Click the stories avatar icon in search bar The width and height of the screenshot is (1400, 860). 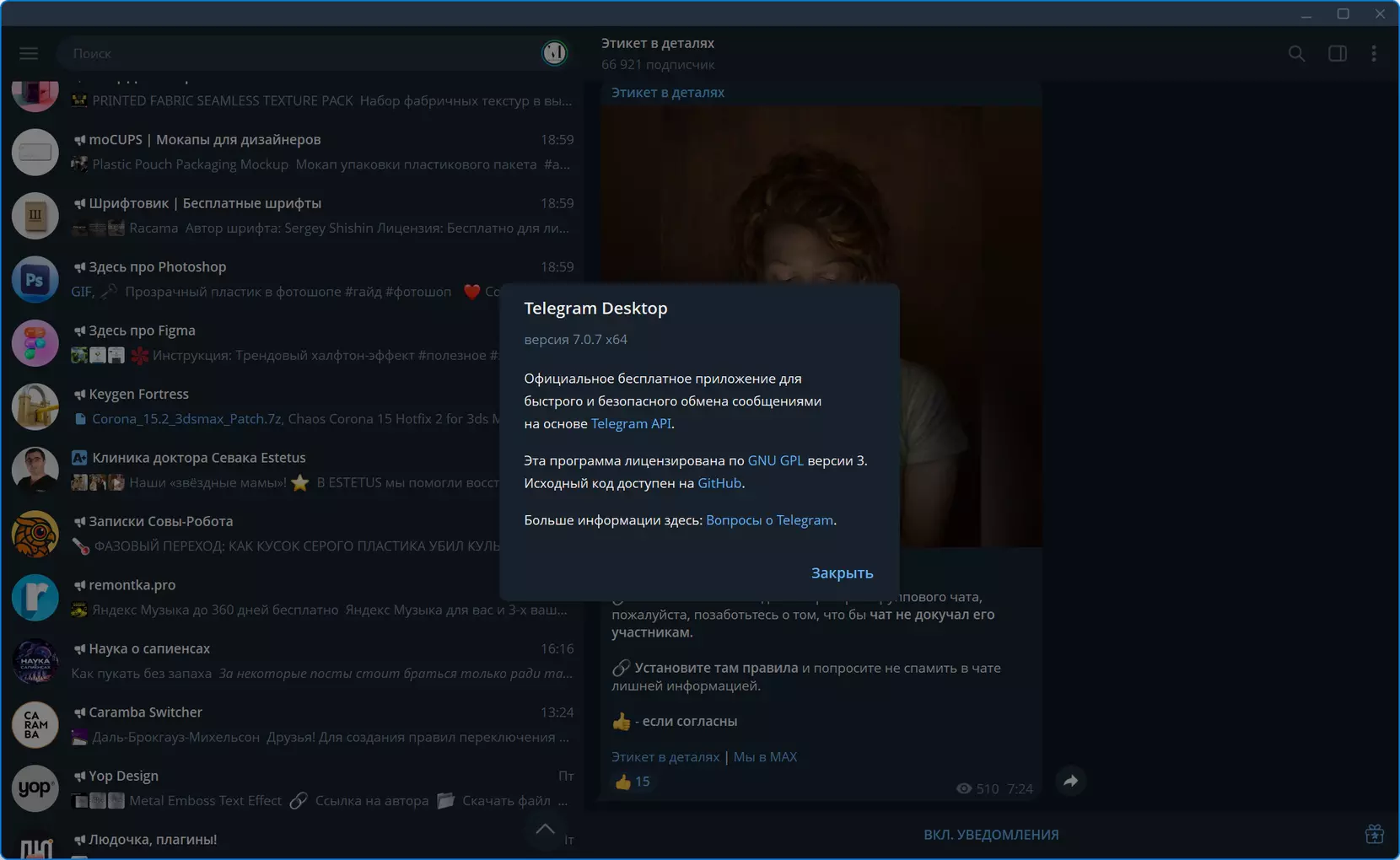pyautogui.click(x=554, y=53)
